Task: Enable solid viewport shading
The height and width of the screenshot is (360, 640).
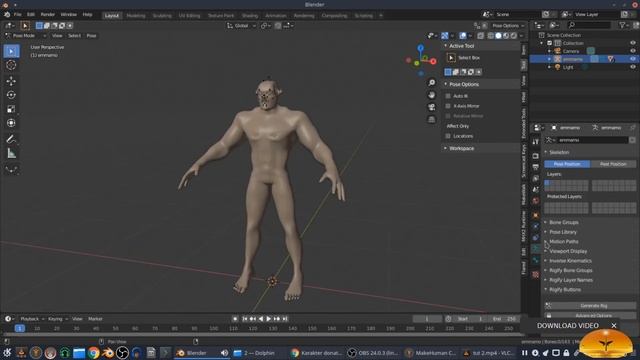Action: (x=498, y=36)
